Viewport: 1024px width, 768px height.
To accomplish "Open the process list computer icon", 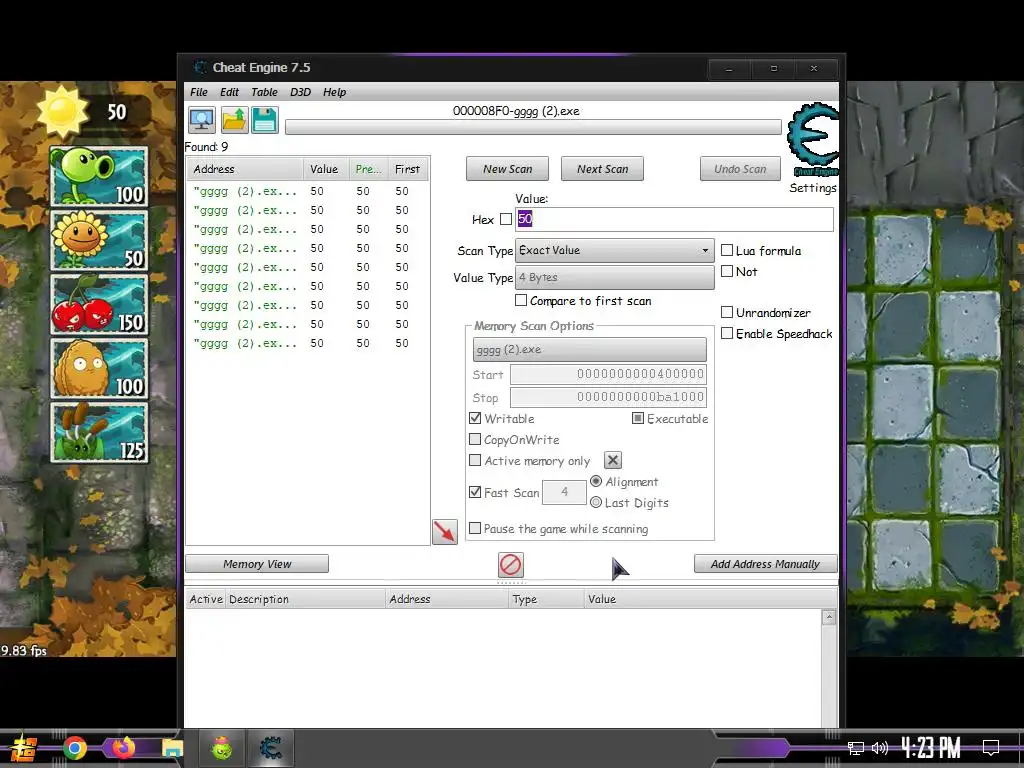I will pos(202,120).
